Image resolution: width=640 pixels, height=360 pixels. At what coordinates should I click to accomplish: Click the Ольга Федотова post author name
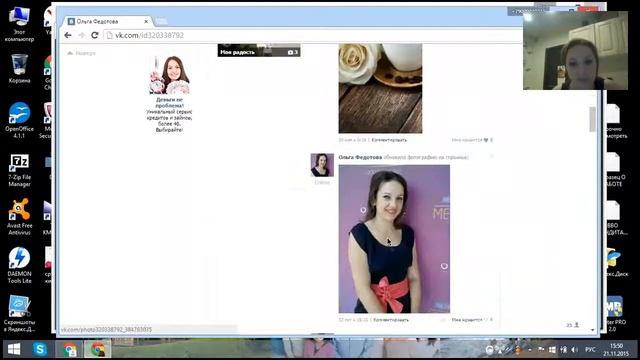tap(360, 157)
